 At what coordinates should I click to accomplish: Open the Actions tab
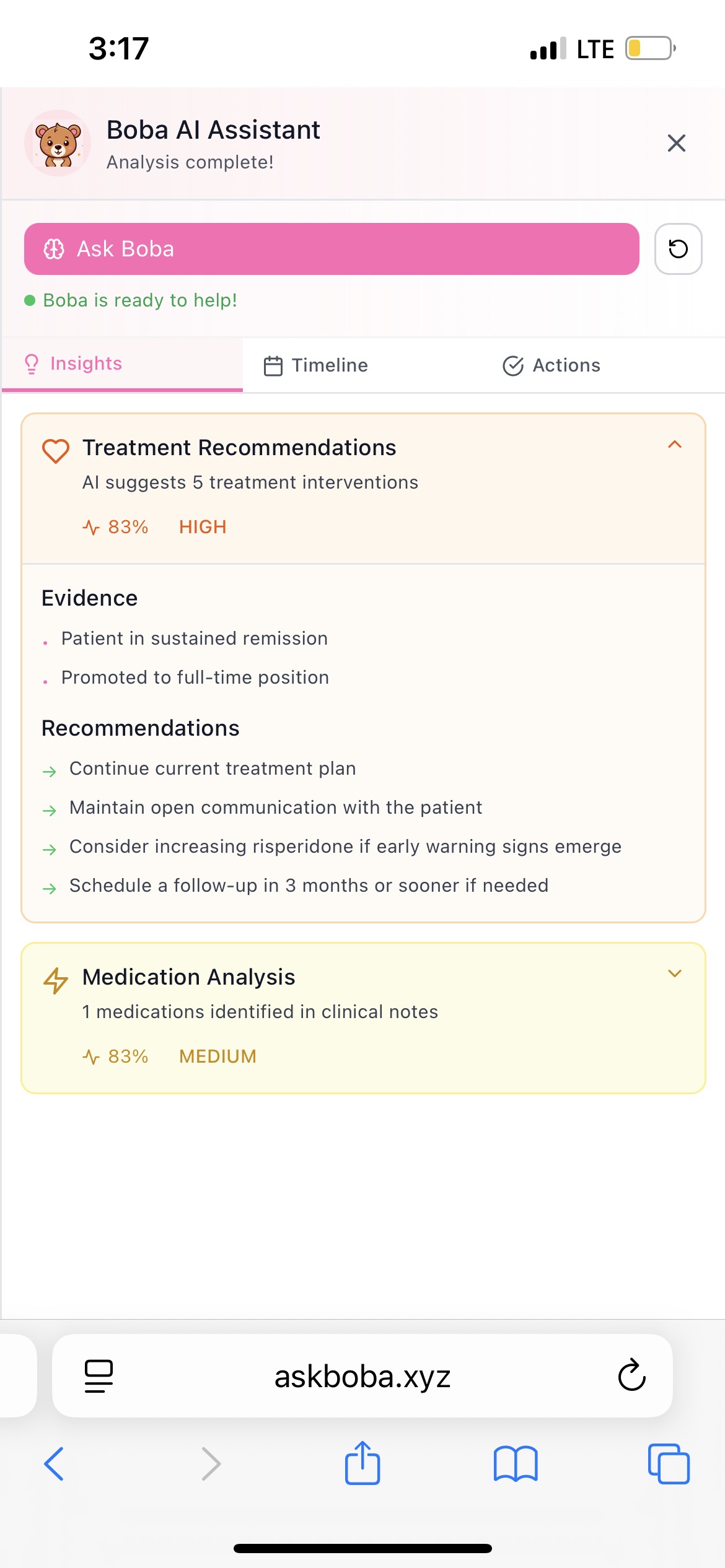coord(551,365)
